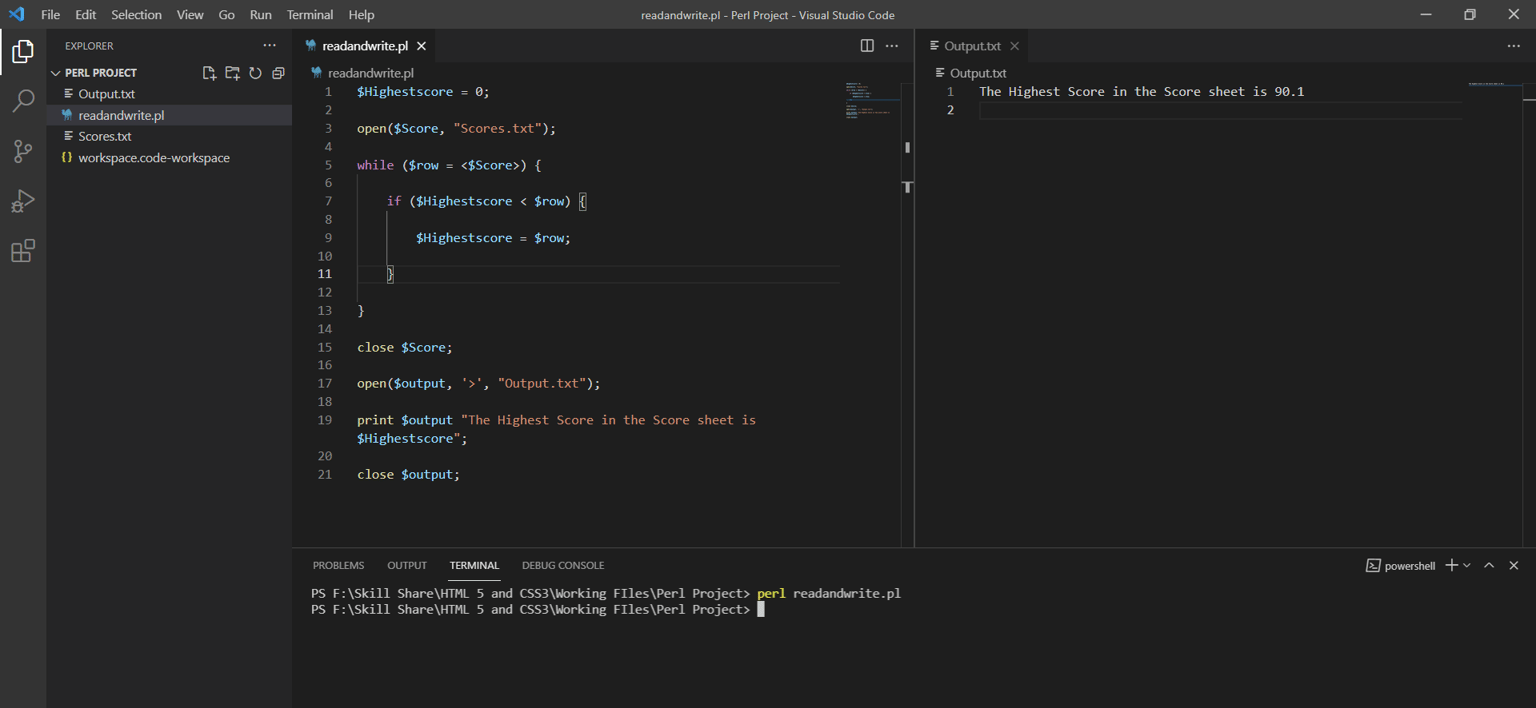1536x708 pixels.
Task: Select the powershell terminal instance
Action: coord(1400,565)
